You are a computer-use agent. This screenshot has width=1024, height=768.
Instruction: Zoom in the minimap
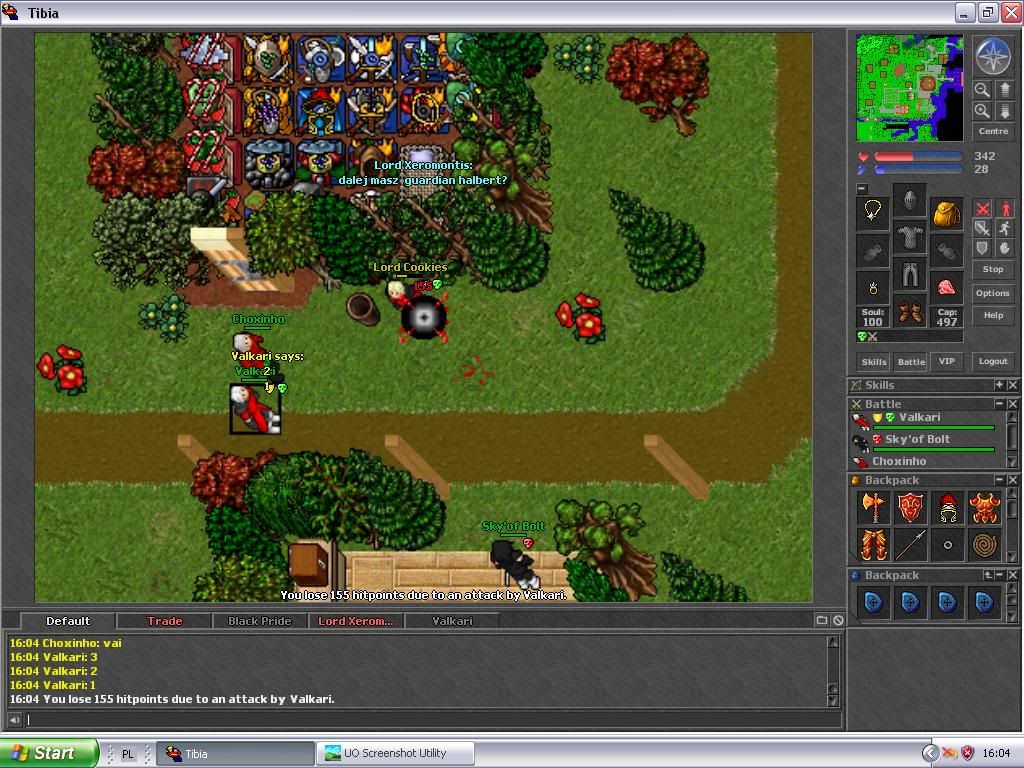pyautogui.click(x=982, y=111)
